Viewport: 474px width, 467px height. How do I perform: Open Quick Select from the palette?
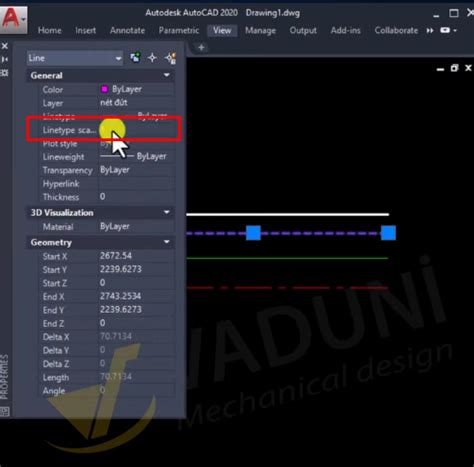click(171, 58)
